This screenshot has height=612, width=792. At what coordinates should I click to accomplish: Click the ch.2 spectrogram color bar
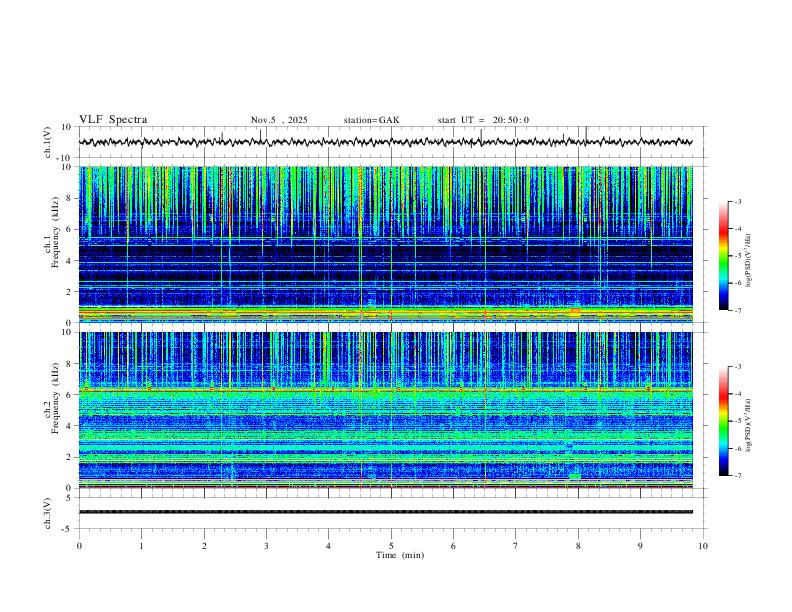[x=723, y=421]
